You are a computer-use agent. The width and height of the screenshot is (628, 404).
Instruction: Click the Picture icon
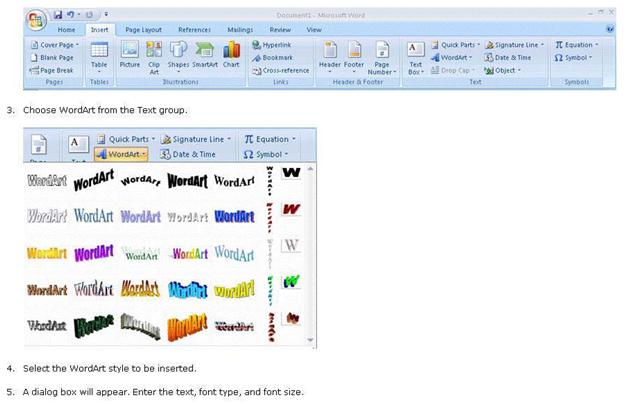click(130, 55)
